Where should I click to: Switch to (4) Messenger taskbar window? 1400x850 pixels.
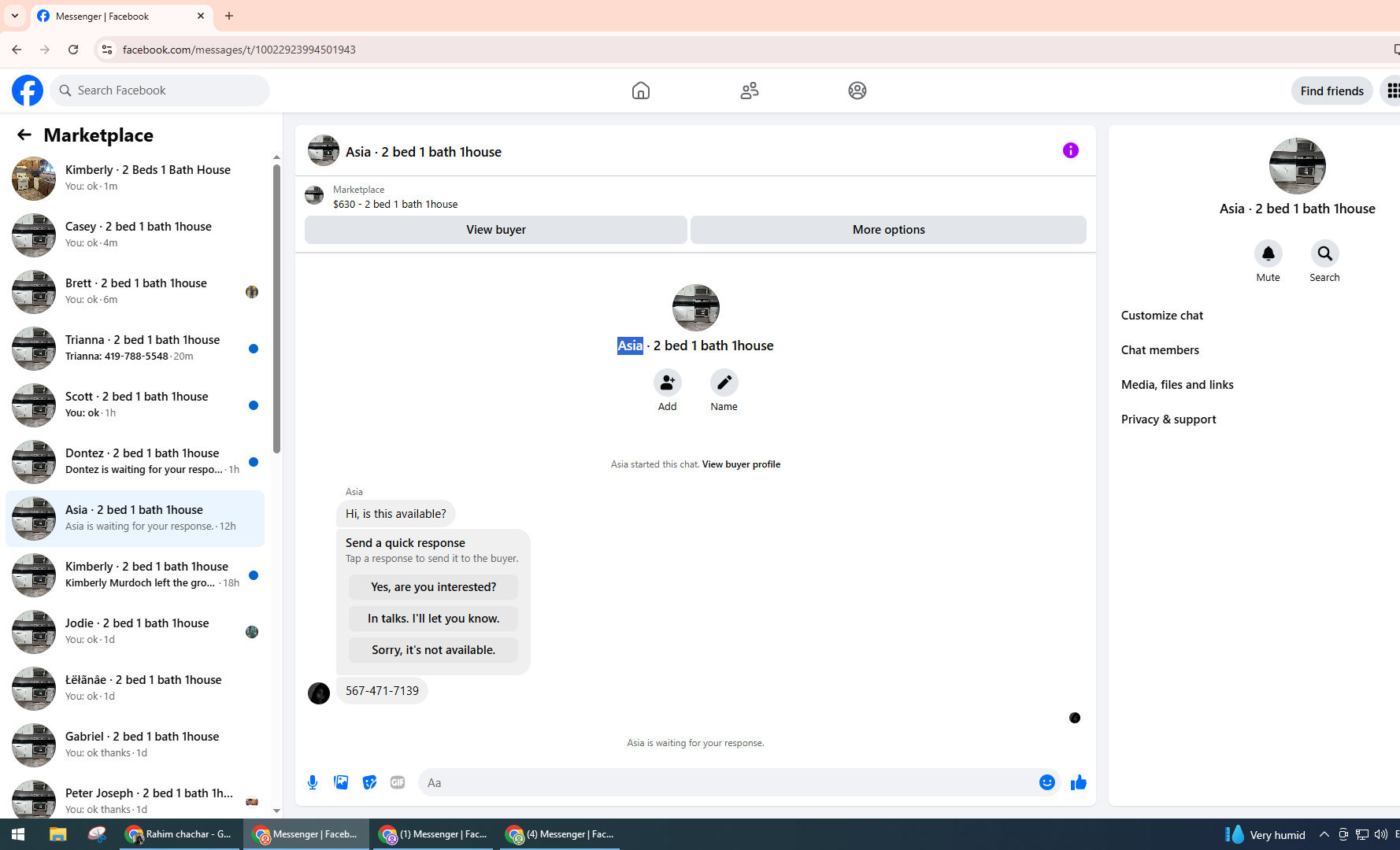tap(560, 834)
